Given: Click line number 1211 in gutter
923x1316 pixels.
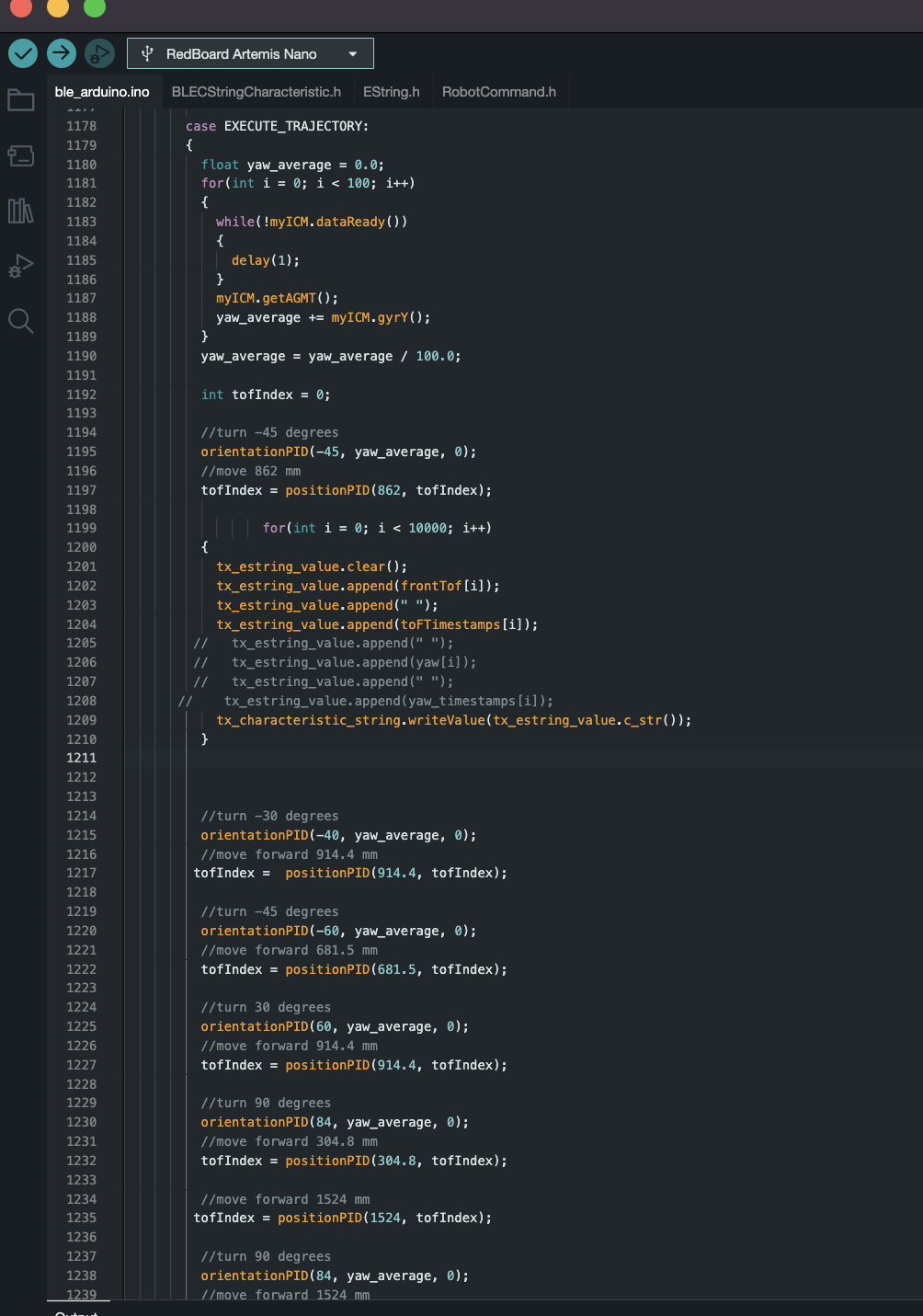Looking at the screenshot, I should [x=81, y=758].
